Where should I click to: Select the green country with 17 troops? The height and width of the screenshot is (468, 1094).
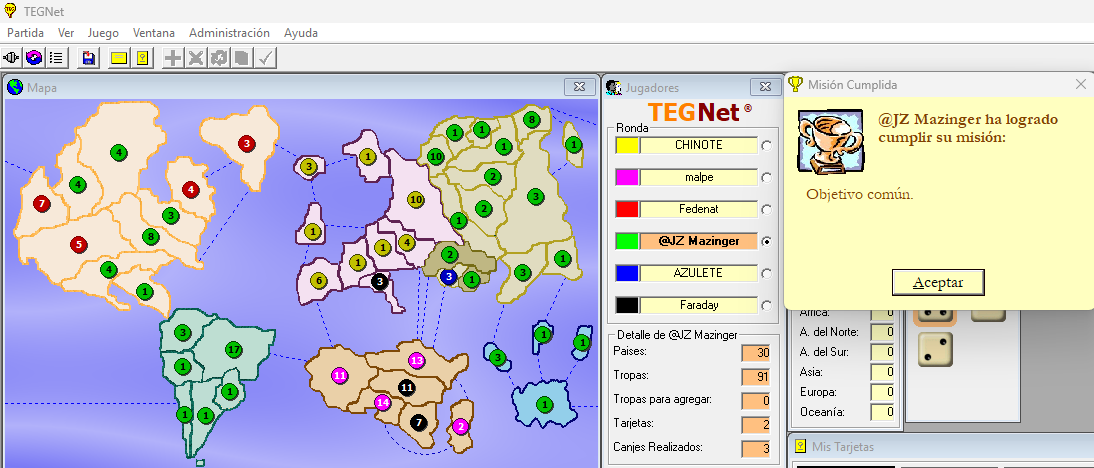point(234,349)
